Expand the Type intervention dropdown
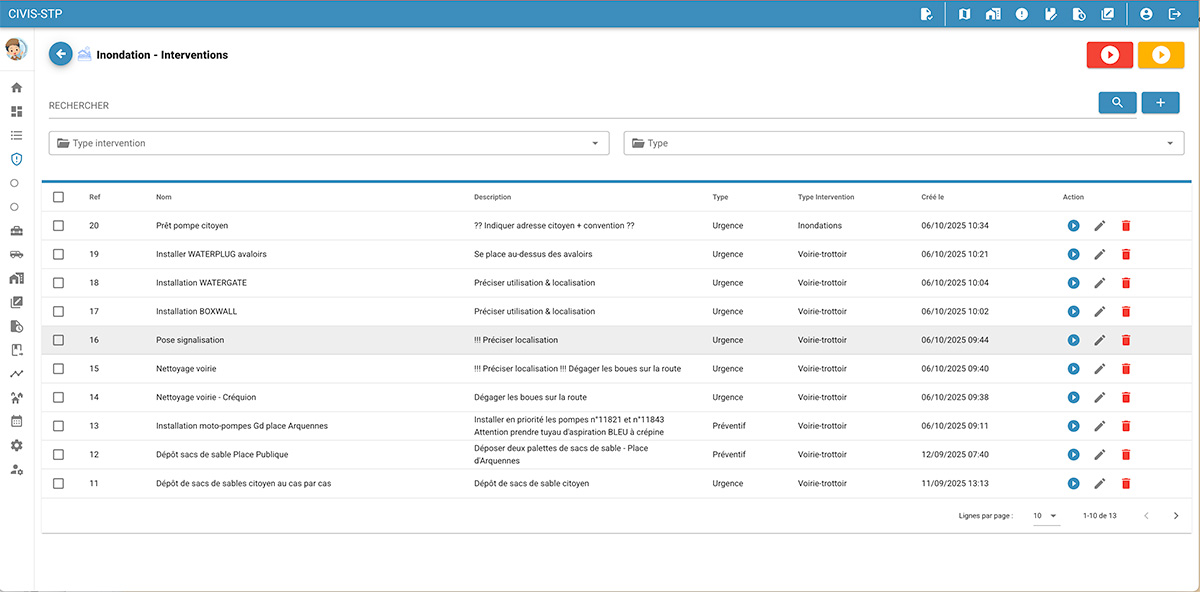Screen dimensions: 1200x592 (329, 143)
